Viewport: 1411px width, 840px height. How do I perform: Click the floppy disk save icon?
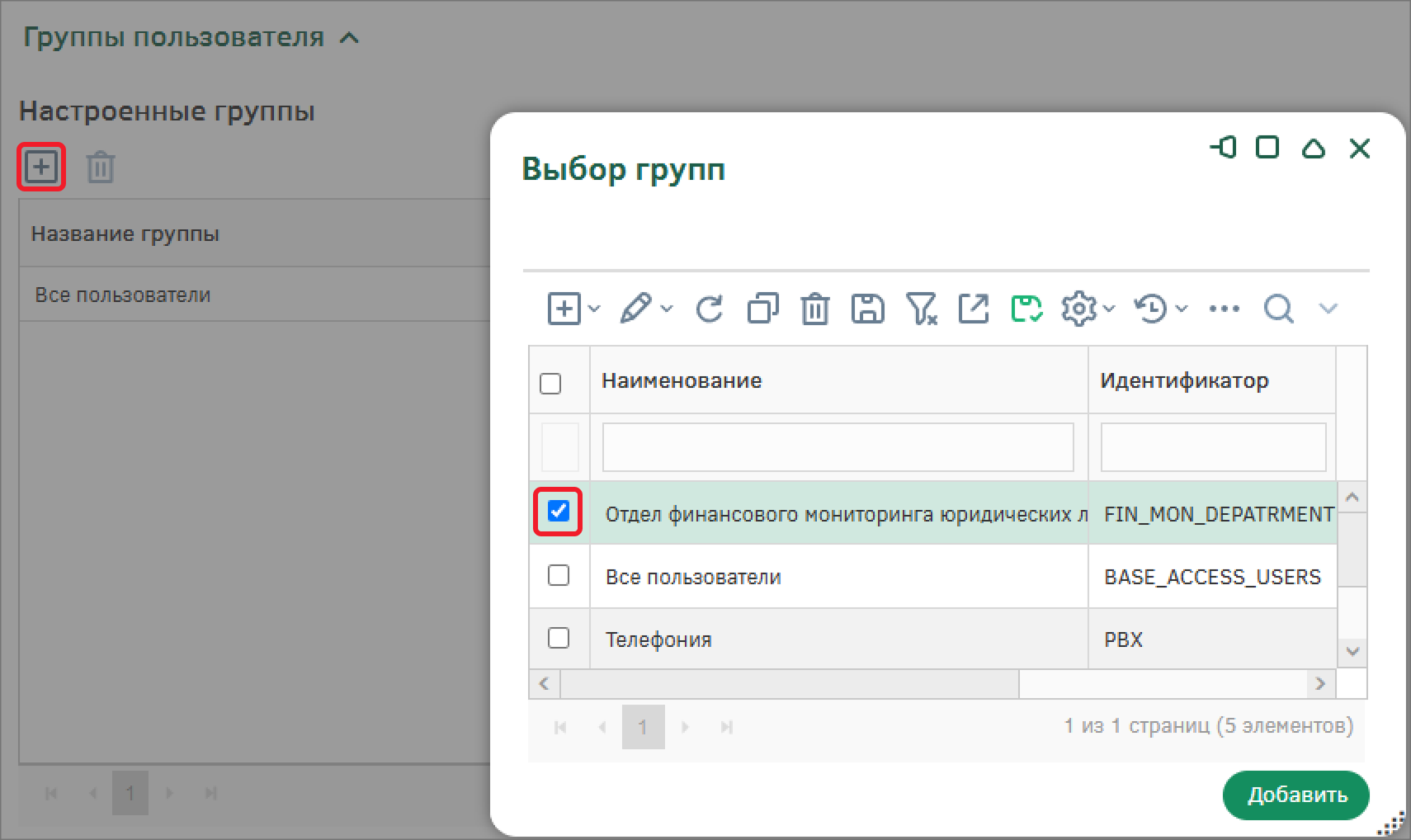click(x=867, y=309)
